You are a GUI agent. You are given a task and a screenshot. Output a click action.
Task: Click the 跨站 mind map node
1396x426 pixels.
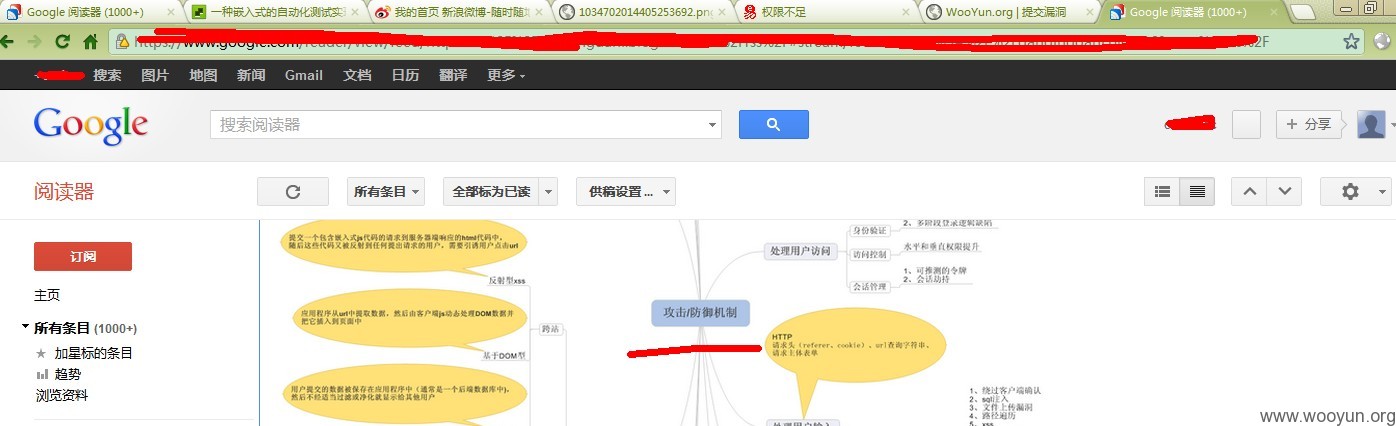(x=550, y=328)
